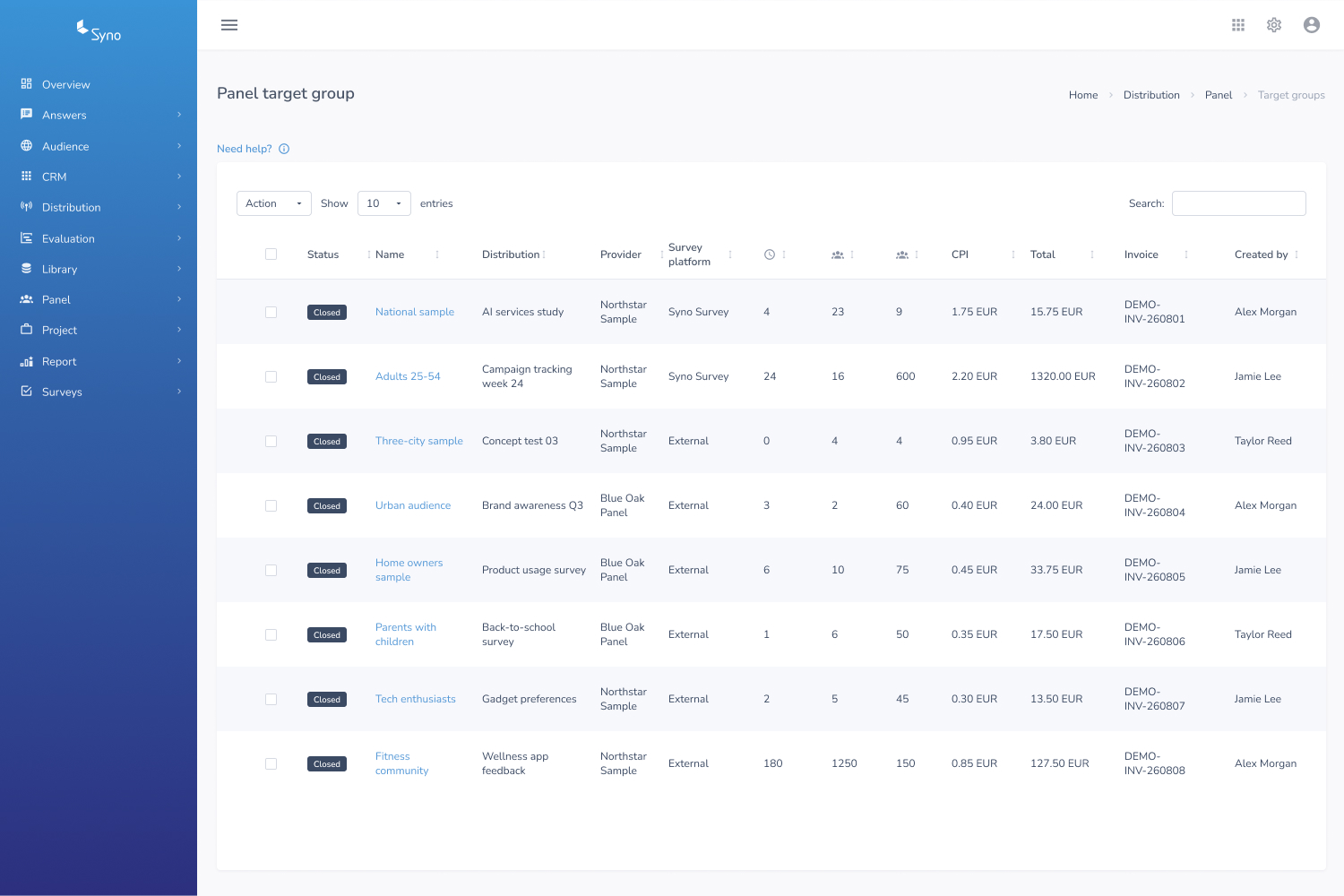The height and width of the screenshot is (896, 1344).
Task: Open the Panel breadcrumb link
Action: (1219, 95)
